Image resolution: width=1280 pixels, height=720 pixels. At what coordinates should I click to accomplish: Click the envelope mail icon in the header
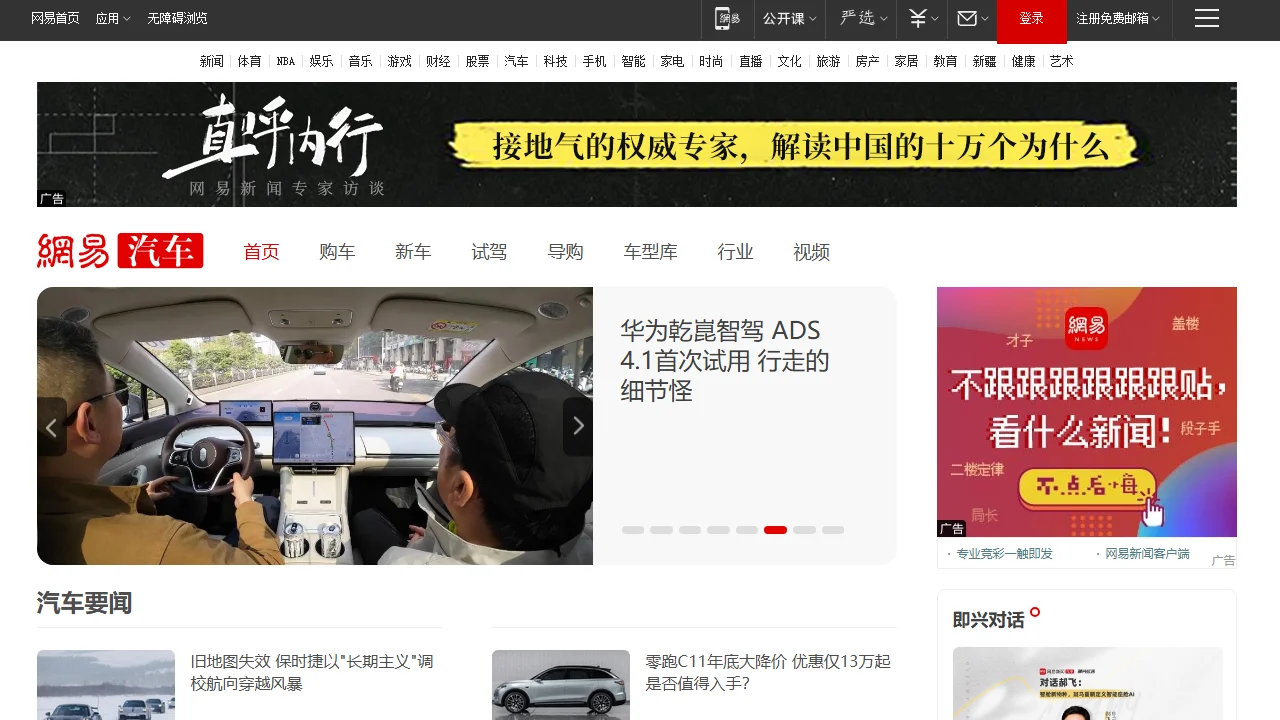tap(966, 19)
